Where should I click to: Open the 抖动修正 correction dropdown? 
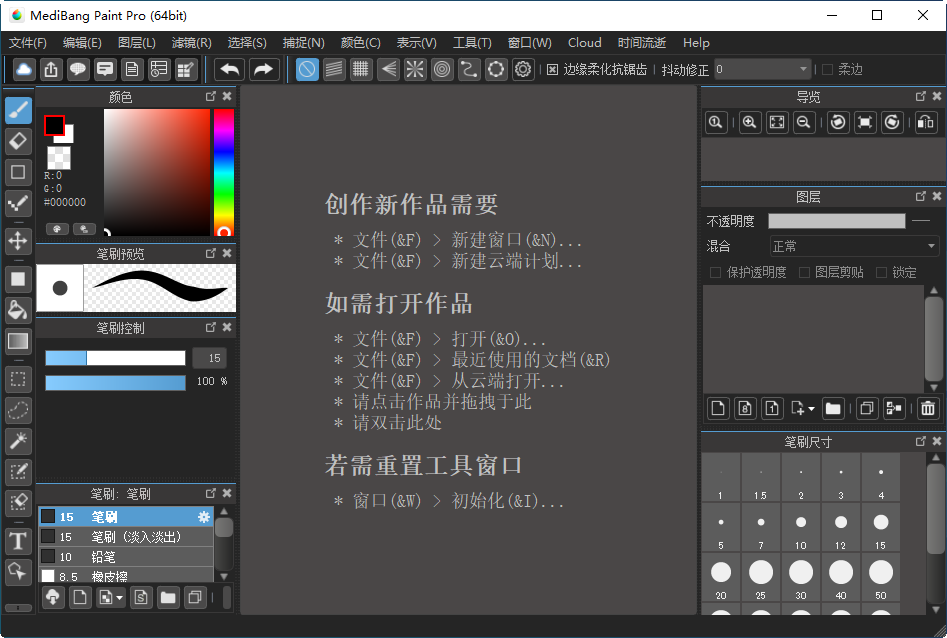[762, 69]
